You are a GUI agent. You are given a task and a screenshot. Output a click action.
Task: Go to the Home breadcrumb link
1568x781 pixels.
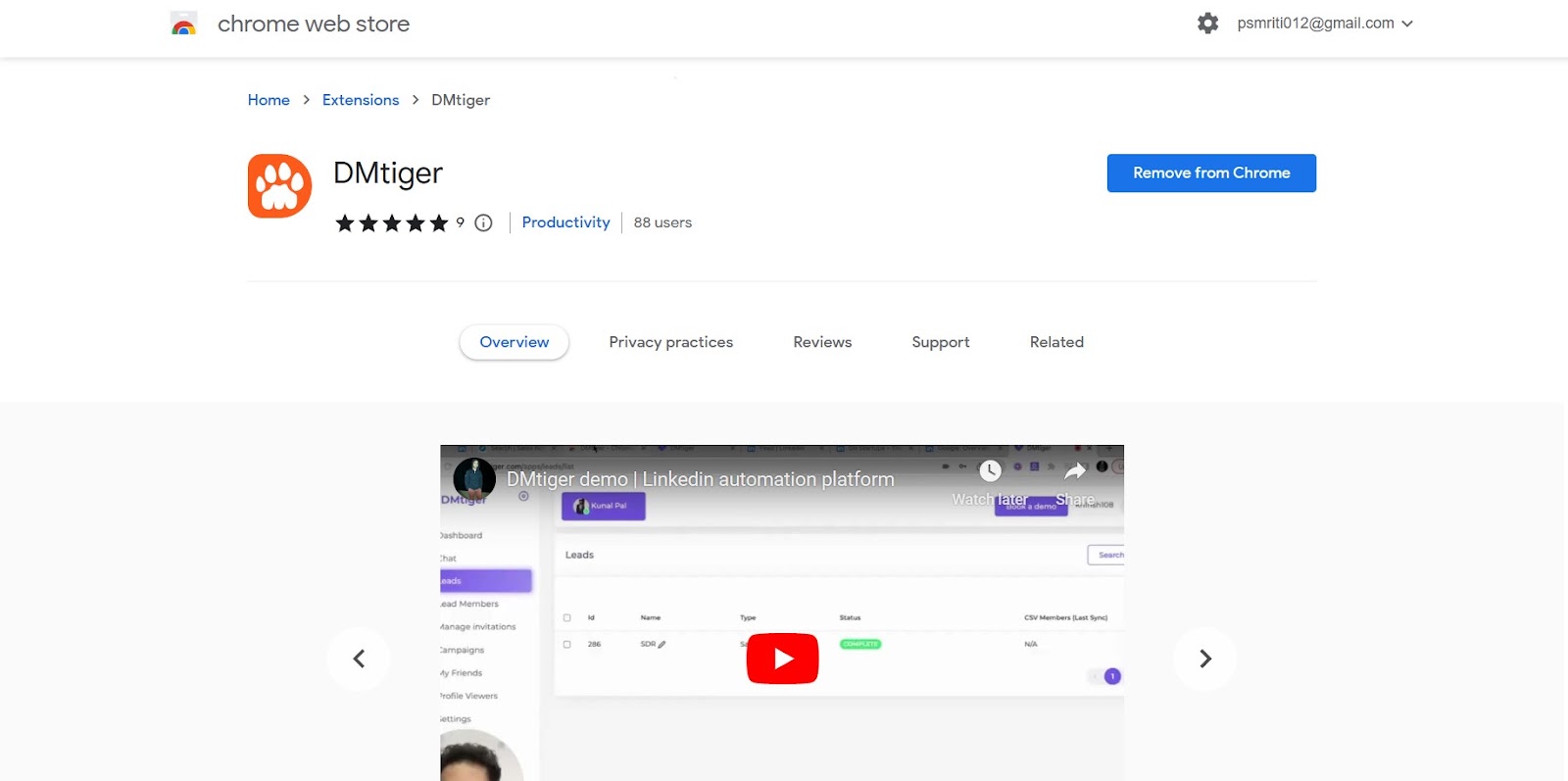click(269, 100)
